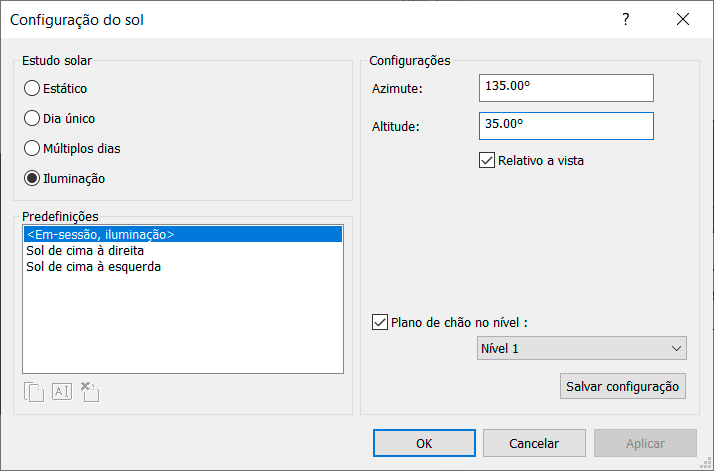Click the Cancelar button

pos(534,443)
